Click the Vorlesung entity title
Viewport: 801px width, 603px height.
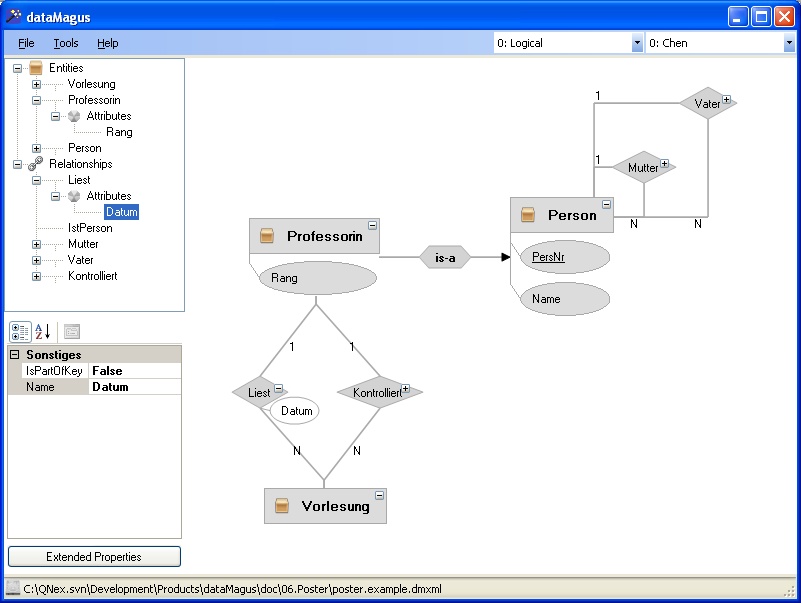pos(336,506)
